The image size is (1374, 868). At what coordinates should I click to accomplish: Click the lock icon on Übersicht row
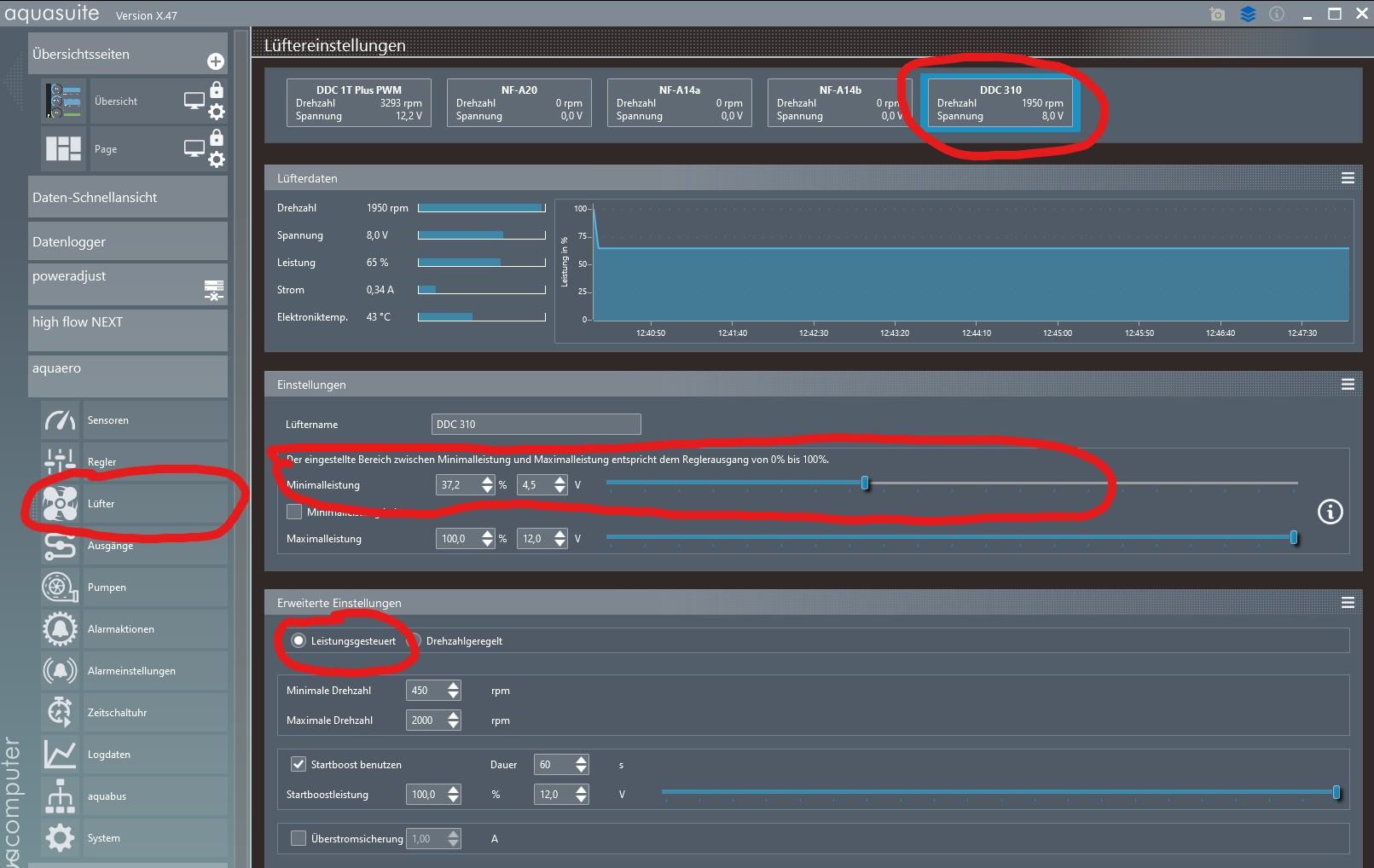coord(217,90)
